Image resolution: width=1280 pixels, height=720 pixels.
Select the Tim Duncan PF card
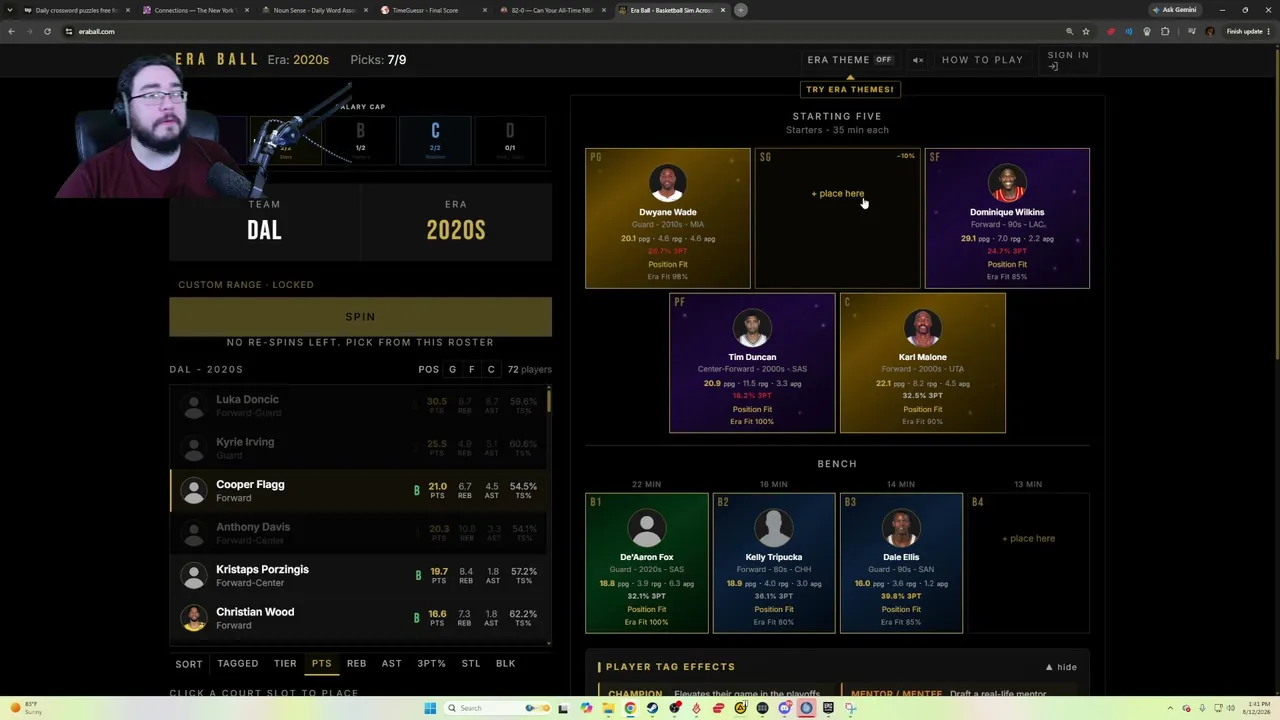752,363
